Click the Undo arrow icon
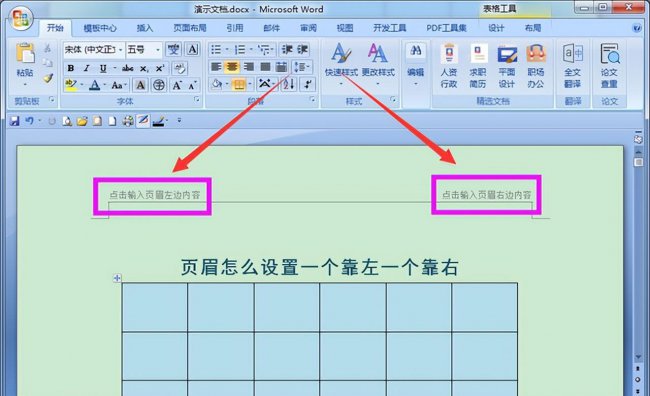 click(29, 121)
